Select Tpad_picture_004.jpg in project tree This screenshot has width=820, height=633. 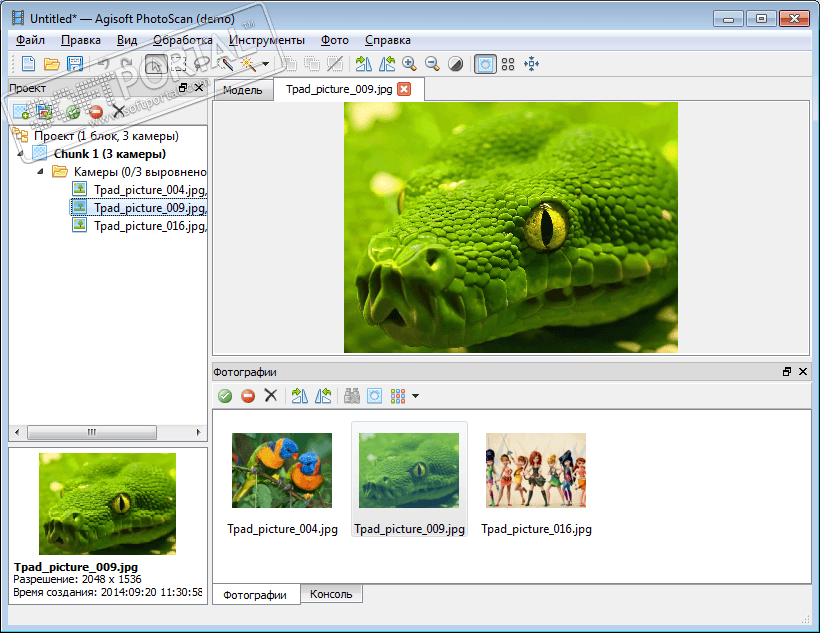(x=150, y=190)
